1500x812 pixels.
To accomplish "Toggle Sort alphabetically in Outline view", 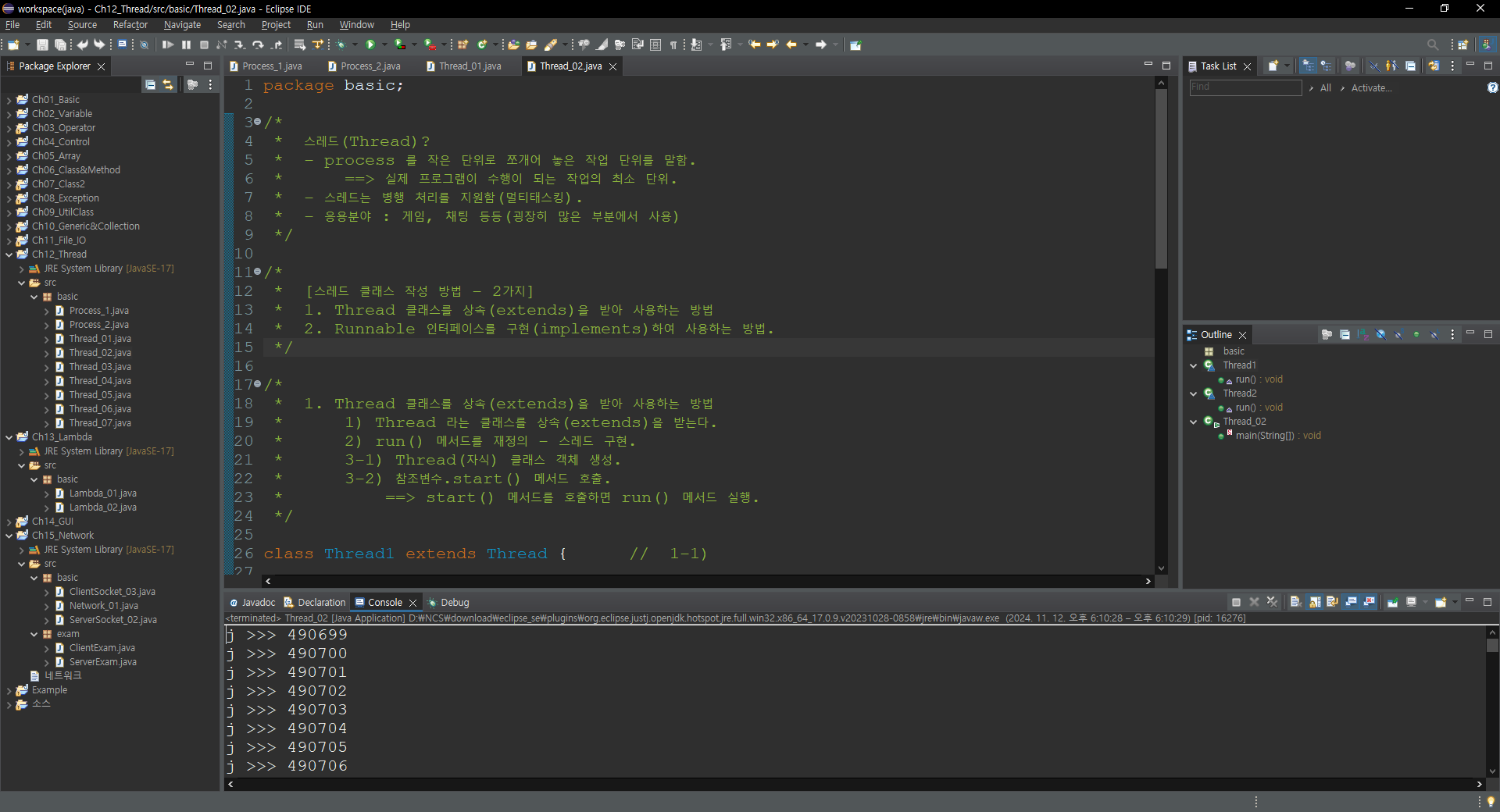I will 1362,335.
